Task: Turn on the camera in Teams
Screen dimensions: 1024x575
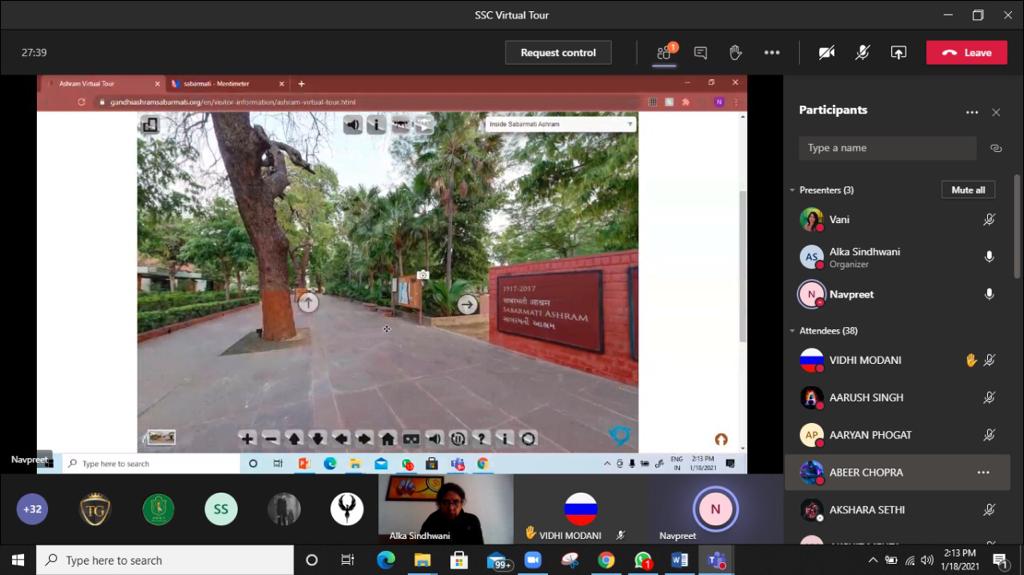Action: click(827, 52)
